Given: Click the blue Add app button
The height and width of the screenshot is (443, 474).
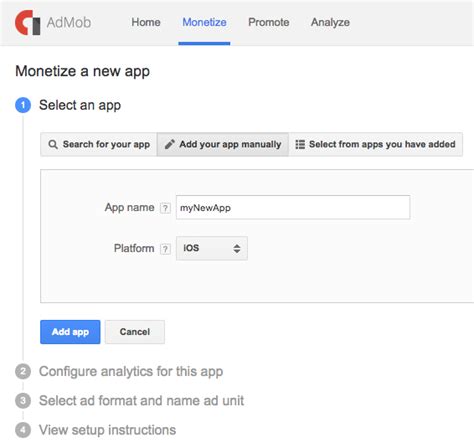Looking at the screenshot, I should [x=70, y=332].
